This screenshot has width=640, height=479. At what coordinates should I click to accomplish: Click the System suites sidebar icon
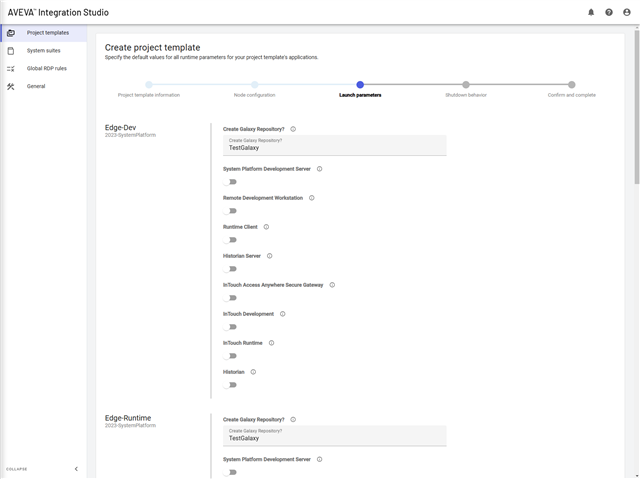click(x=11, y=51)
